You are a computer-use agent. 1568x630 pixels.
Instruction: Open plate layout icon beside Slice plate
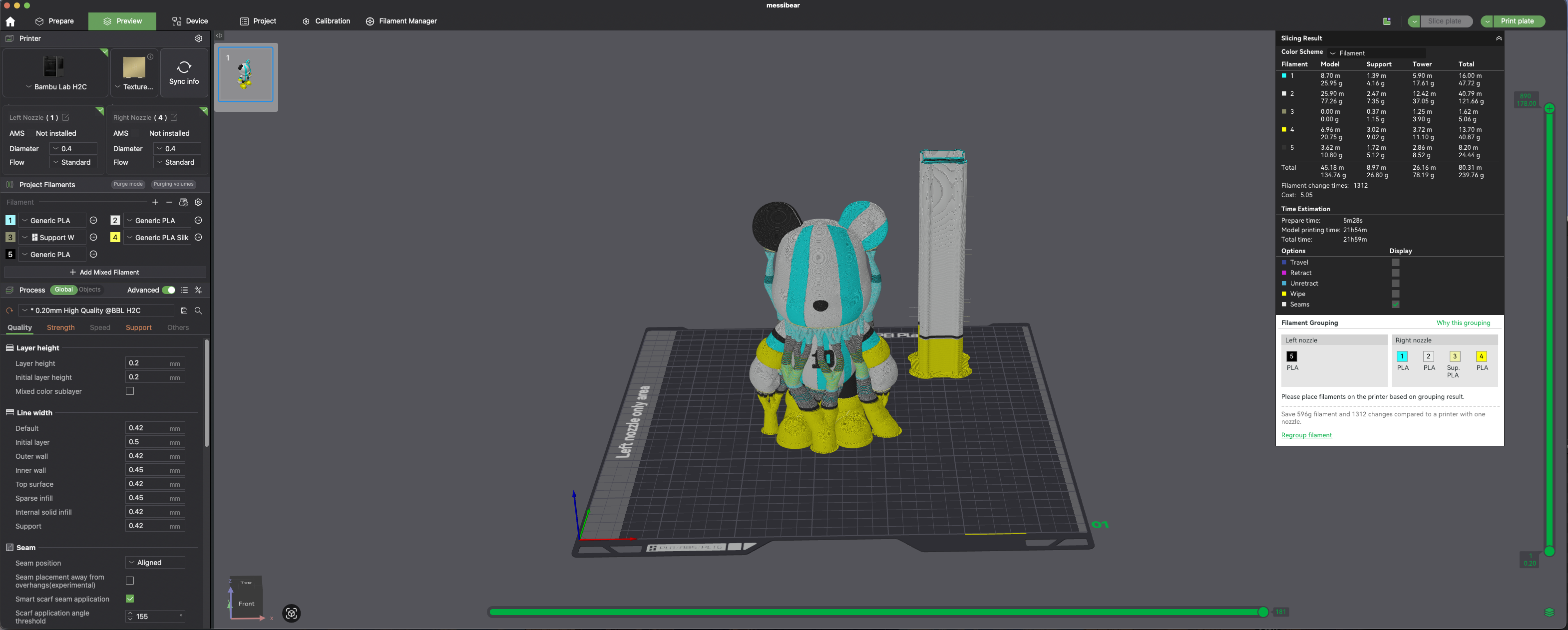pyautogui.click(x=1387, y=21)
